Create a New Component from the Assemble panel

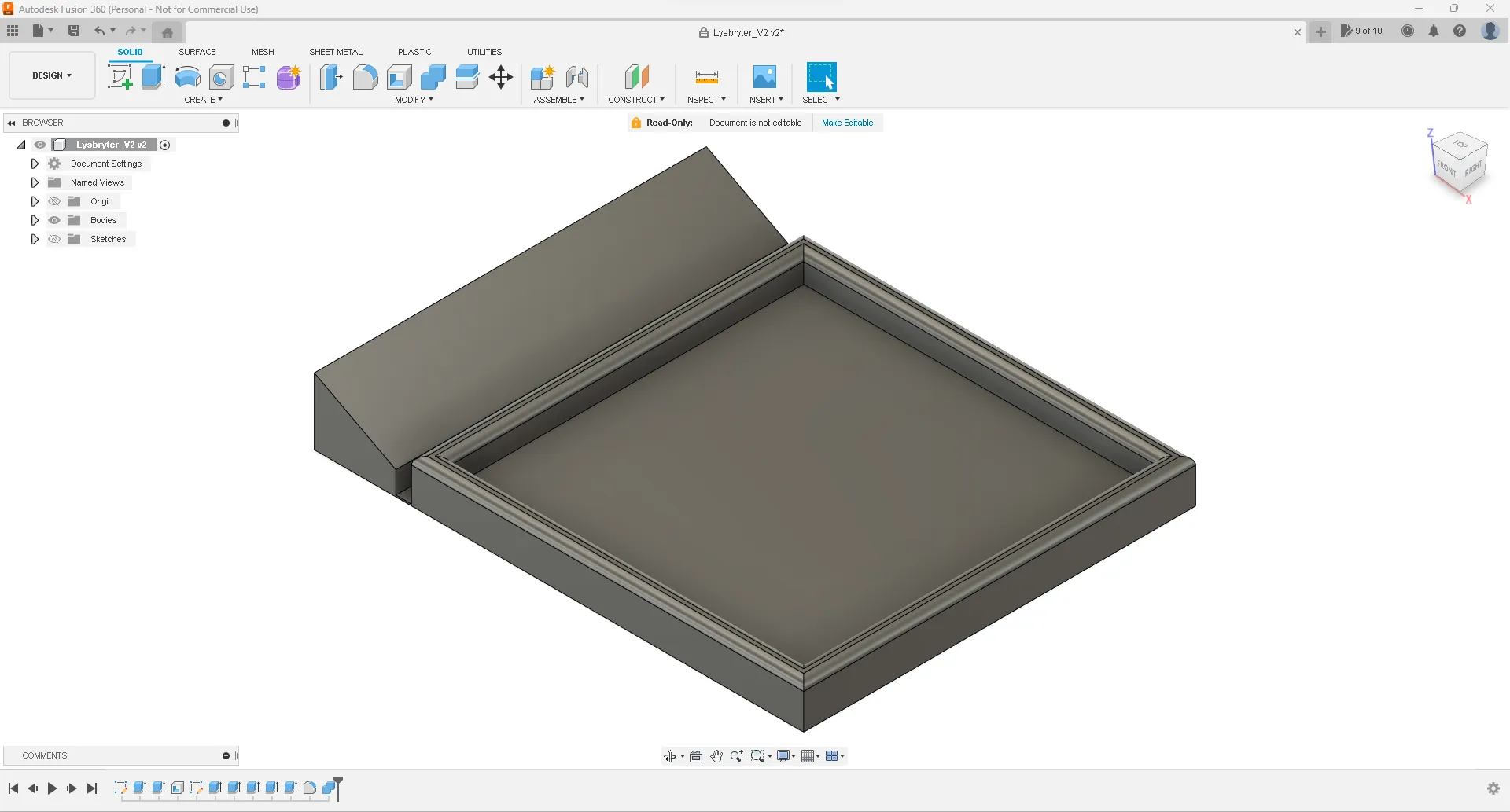[x=543, y=77]
